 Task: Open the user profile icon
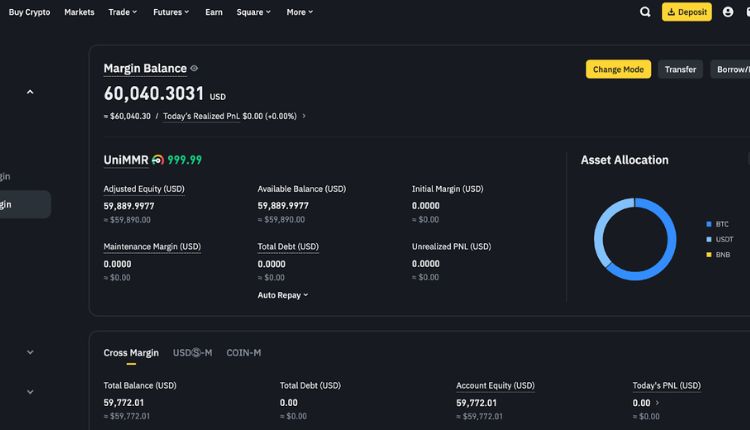coord(730,12)
